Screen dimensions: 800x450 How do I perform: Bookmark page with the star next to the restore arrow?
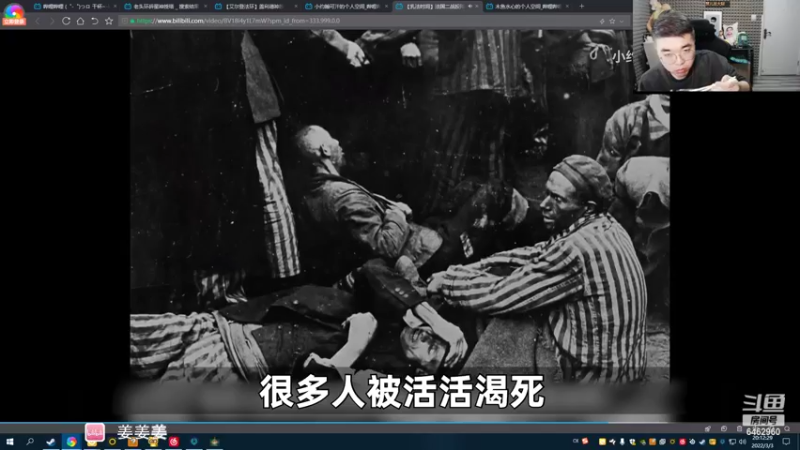point(109,21)
